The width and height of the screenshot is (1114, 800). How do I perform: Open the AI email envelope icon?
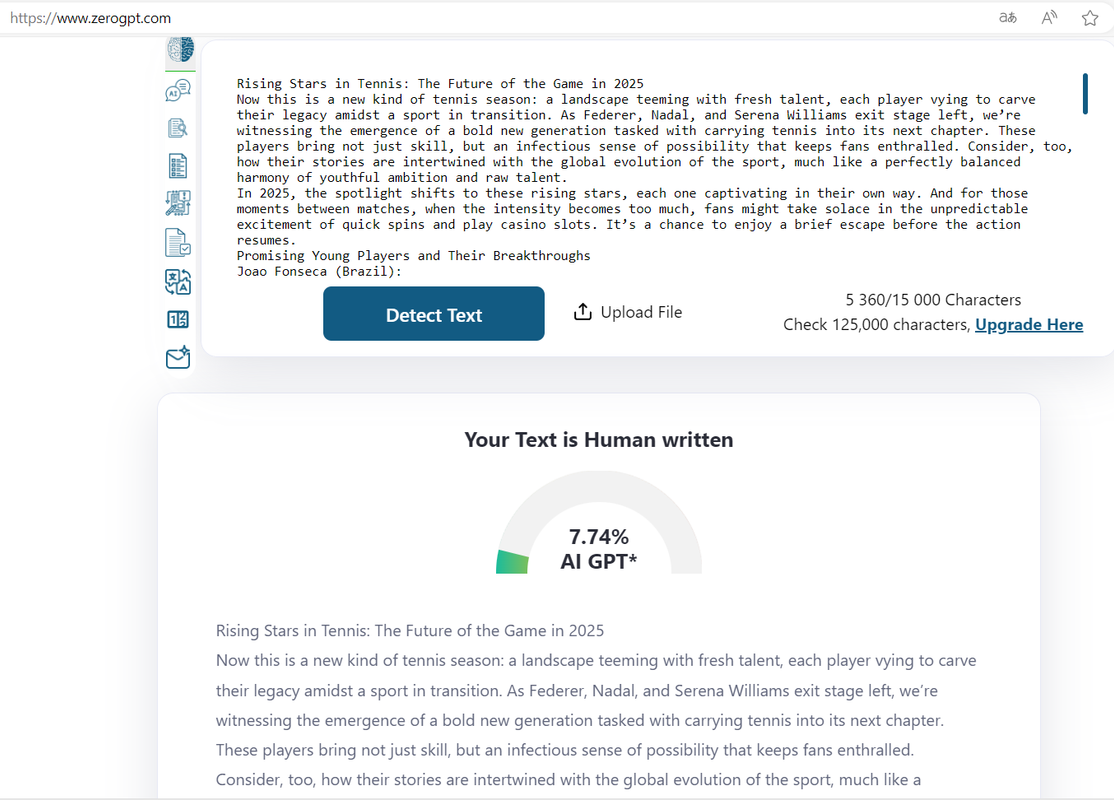click(x=178, y=357)
